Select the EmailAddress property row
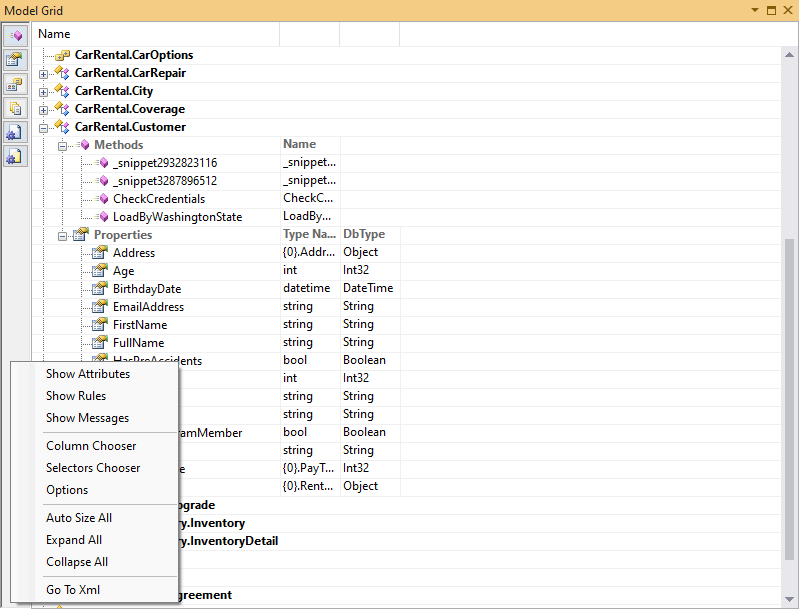 pyautogui.click(x=148, y=307)
